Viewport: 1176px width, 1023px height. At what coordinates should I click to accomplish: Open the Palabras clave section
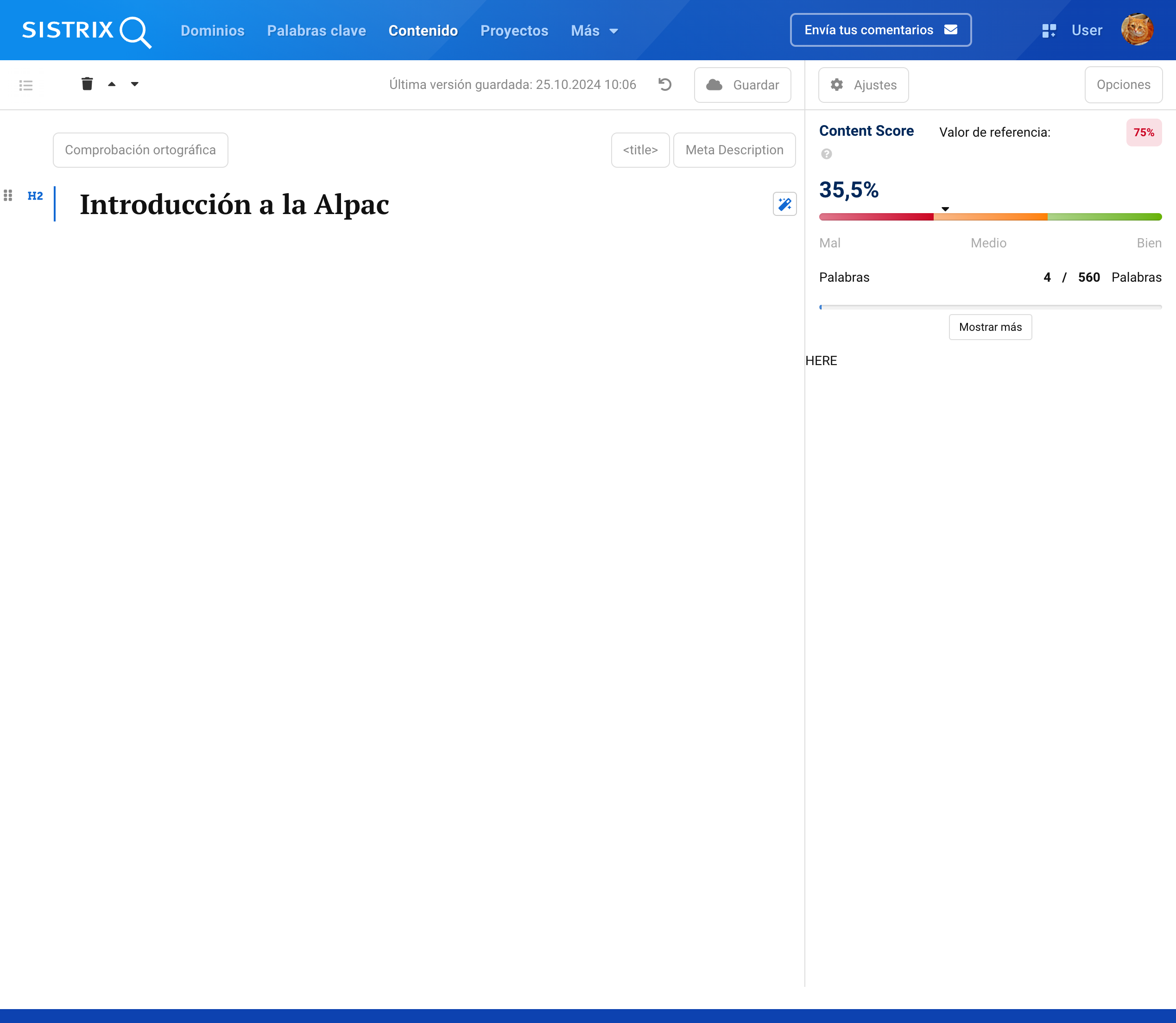click(316, 31)
